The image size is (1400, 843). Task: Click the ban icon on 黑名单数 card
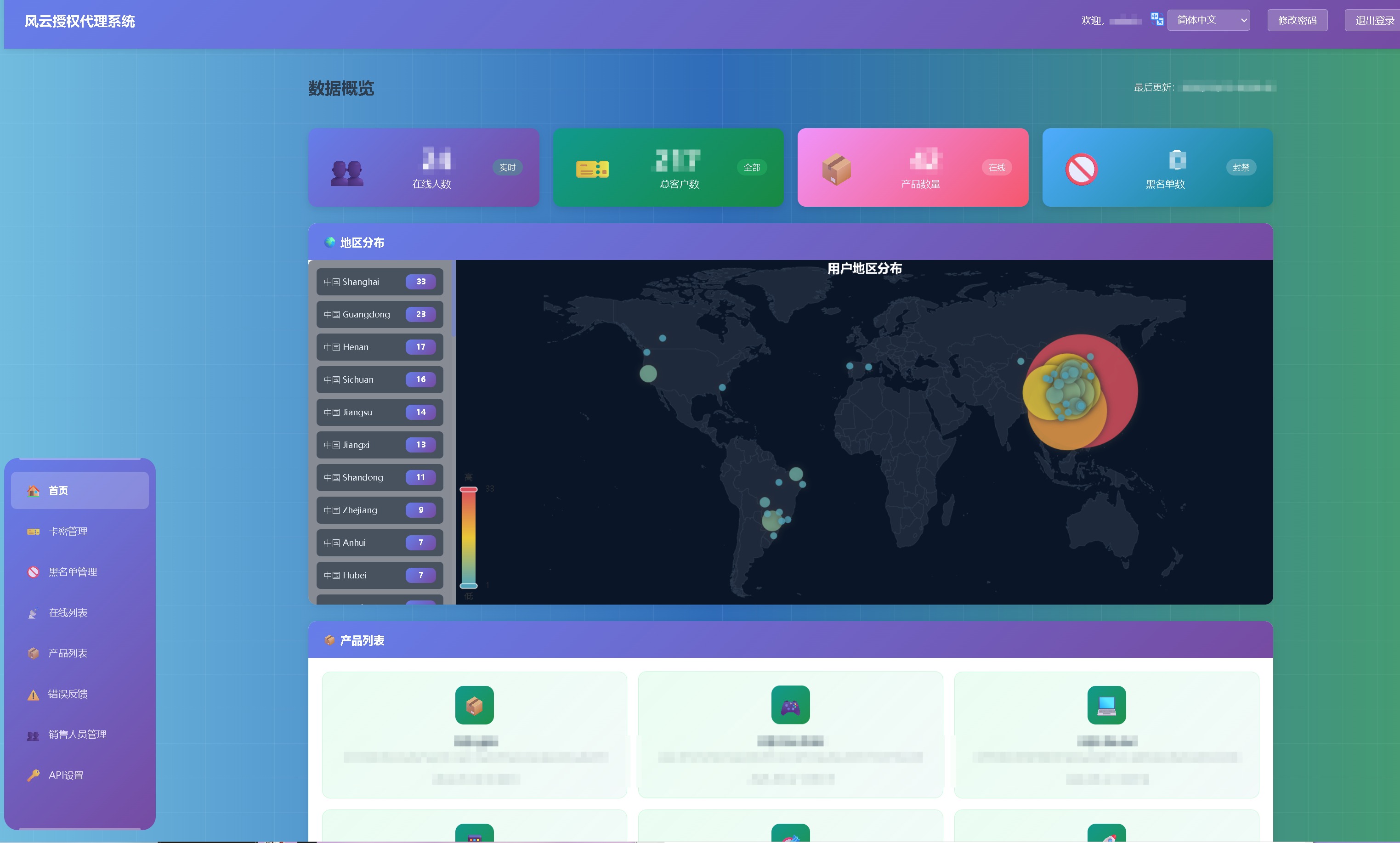(x=1081, y=169)
